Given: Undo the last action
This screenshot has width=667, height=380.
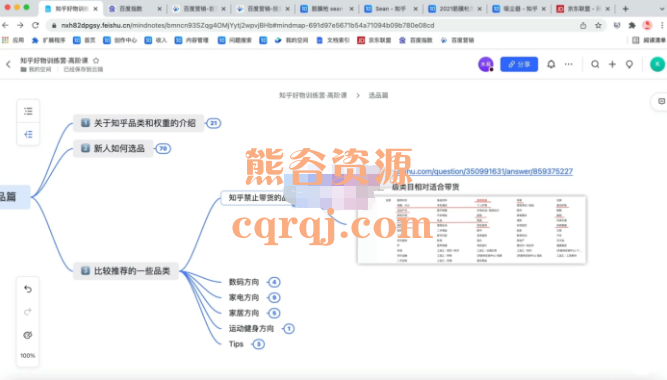Looking at the screenshot, I should point(28,289).
